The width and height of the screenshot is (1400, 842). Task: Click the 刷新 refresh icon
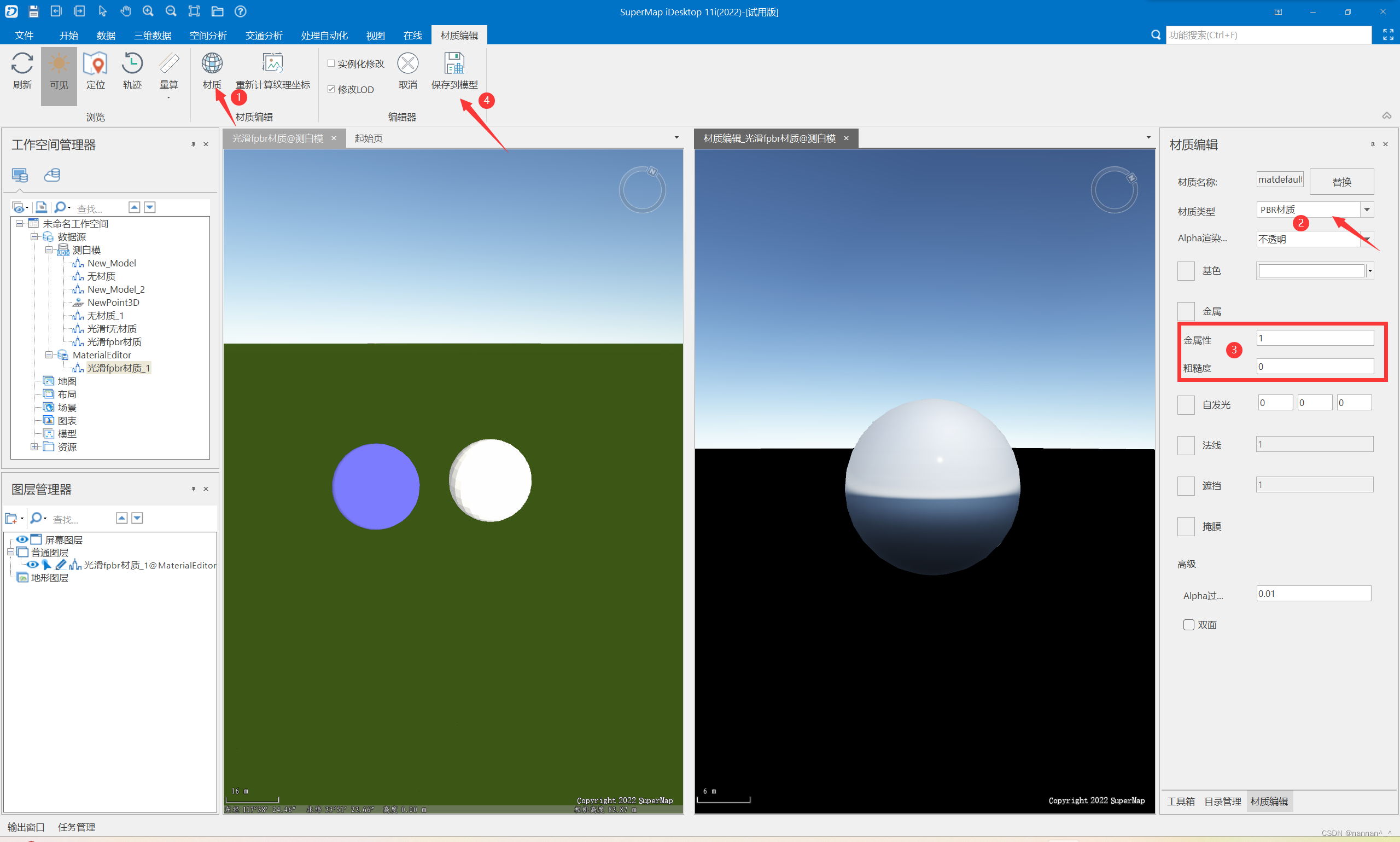pos(22,63)
